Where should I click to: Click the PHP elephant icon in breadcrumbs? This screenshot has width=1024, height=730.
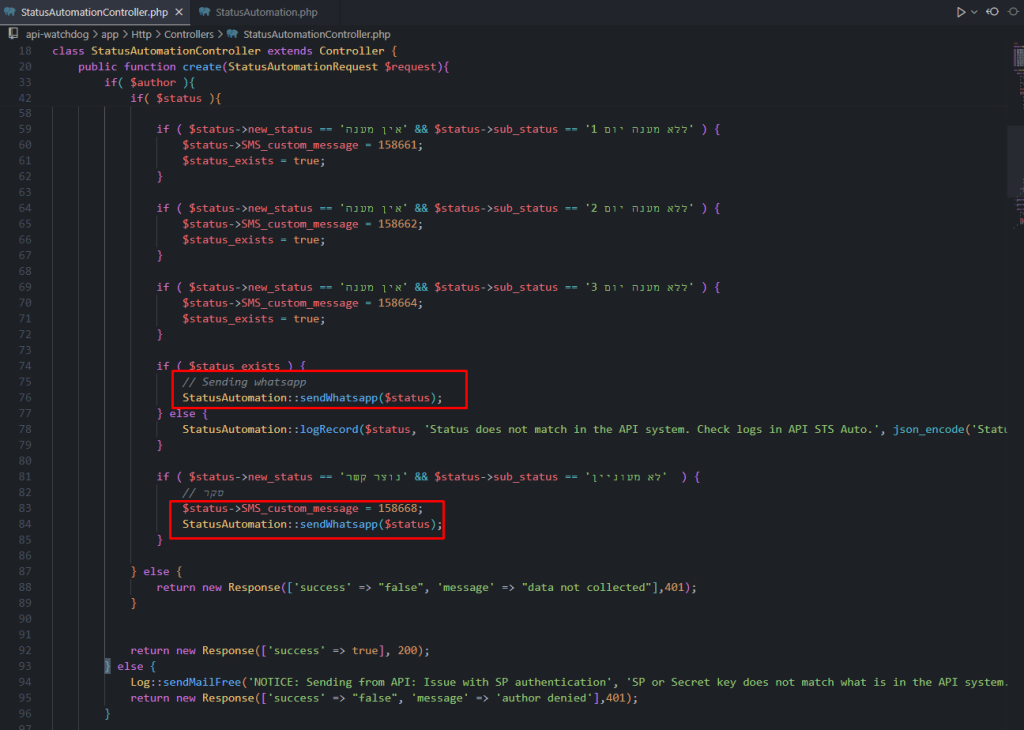pyautogui.click(x=233, y=34)
